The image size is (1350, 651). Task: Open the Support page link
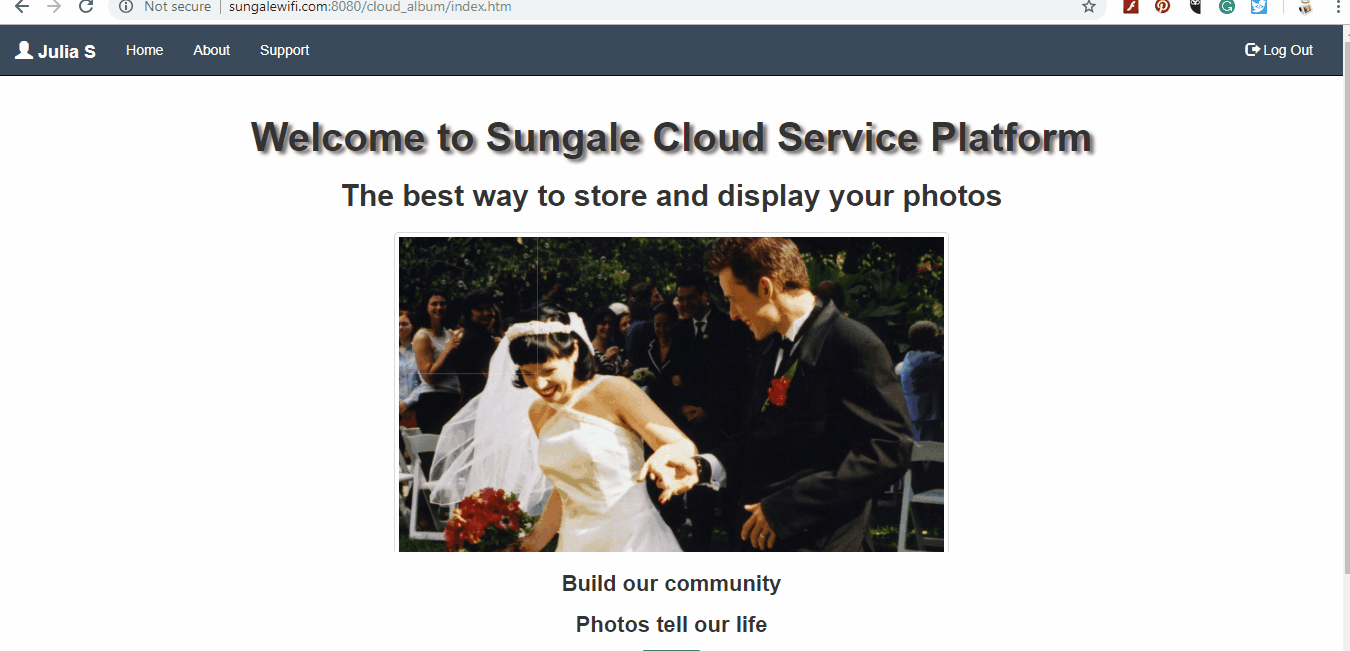click(284, 50)
